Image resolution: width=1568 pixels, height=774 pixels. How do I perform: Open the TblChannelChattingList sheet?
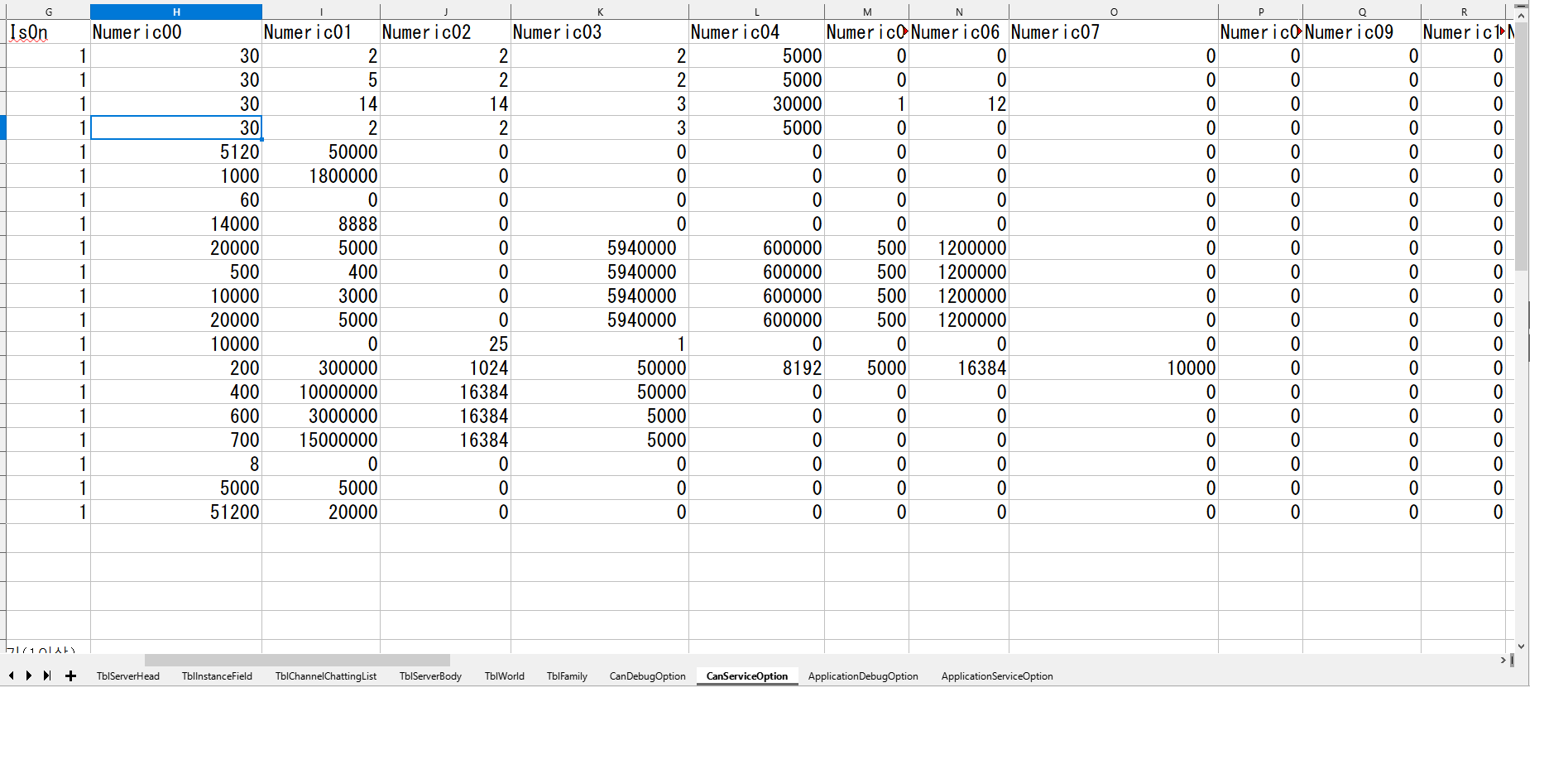click(x=325, y=676)
